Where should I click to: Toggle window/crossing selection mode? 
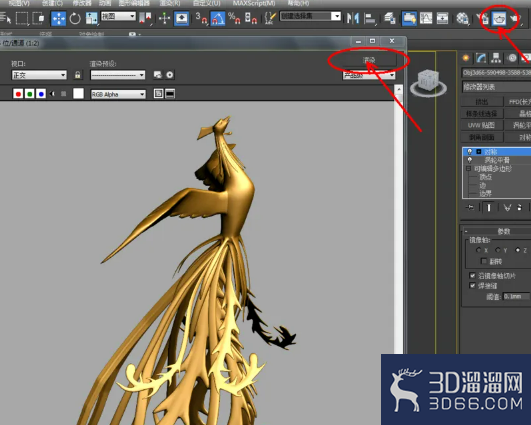38,18
